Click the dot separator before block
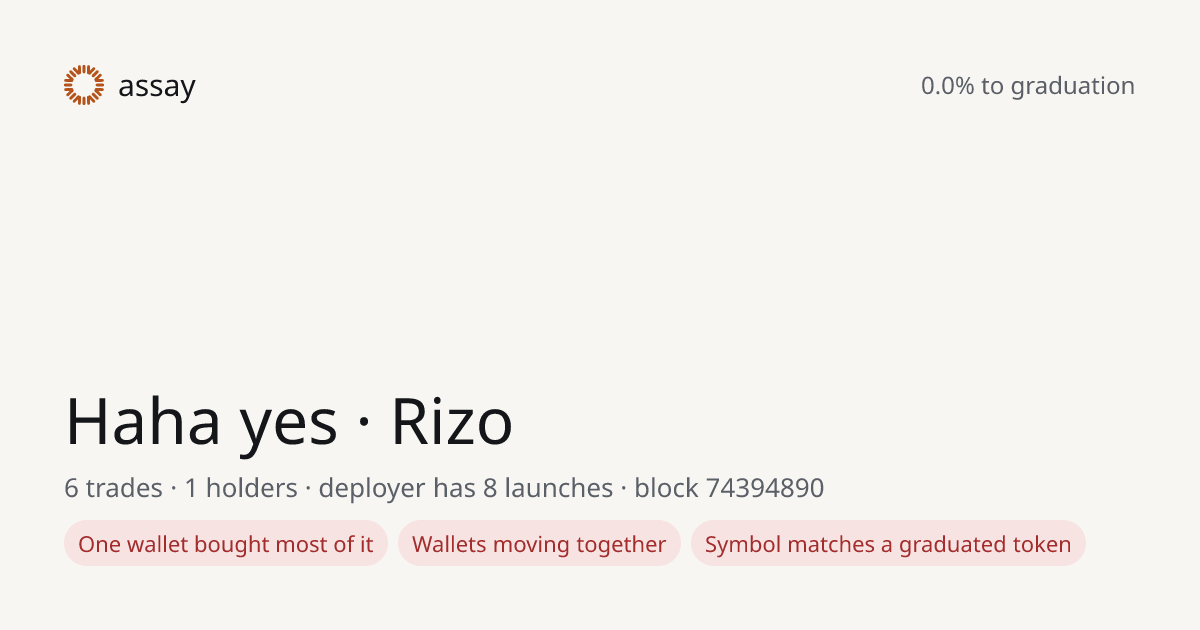 pos(624,489)
